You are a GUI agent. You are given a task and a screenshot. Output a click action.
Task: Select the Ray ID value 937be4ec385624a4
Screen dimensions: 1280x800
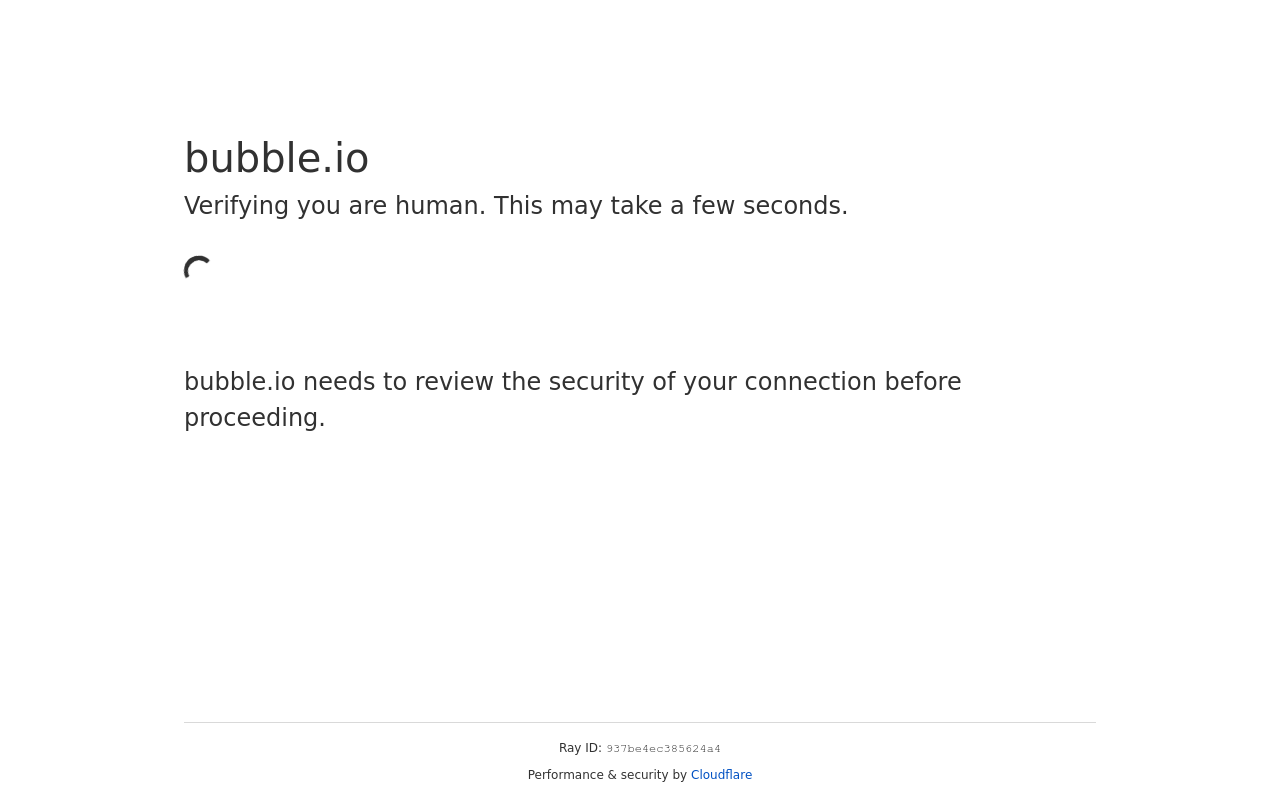click(x=663, y=749)
